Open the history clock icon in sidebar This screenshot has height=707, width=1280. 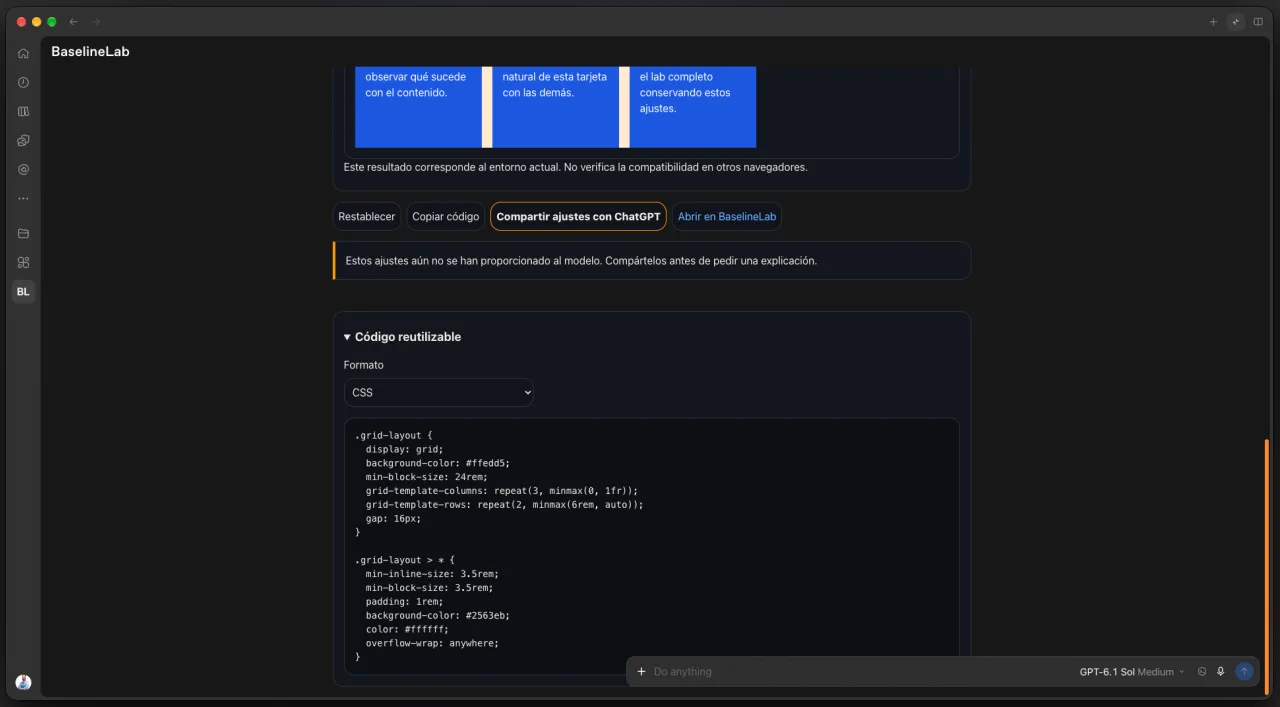click(23, 82)
